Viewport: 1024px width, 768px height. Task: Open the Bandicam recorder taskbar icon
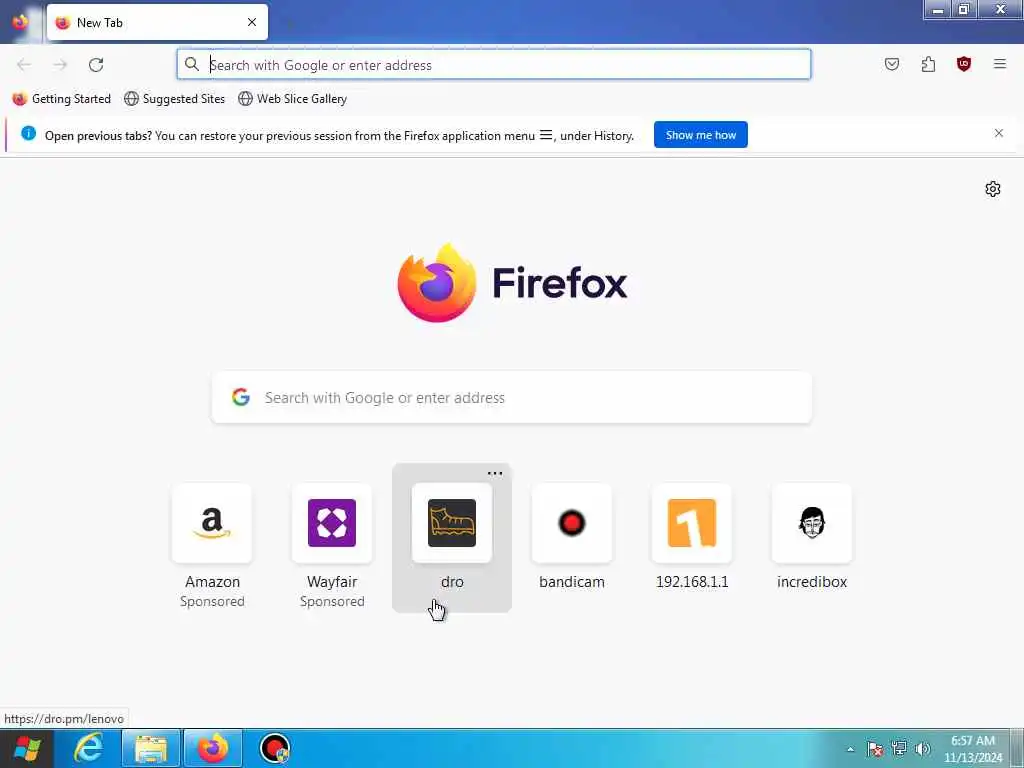click(x=275, y=748)
